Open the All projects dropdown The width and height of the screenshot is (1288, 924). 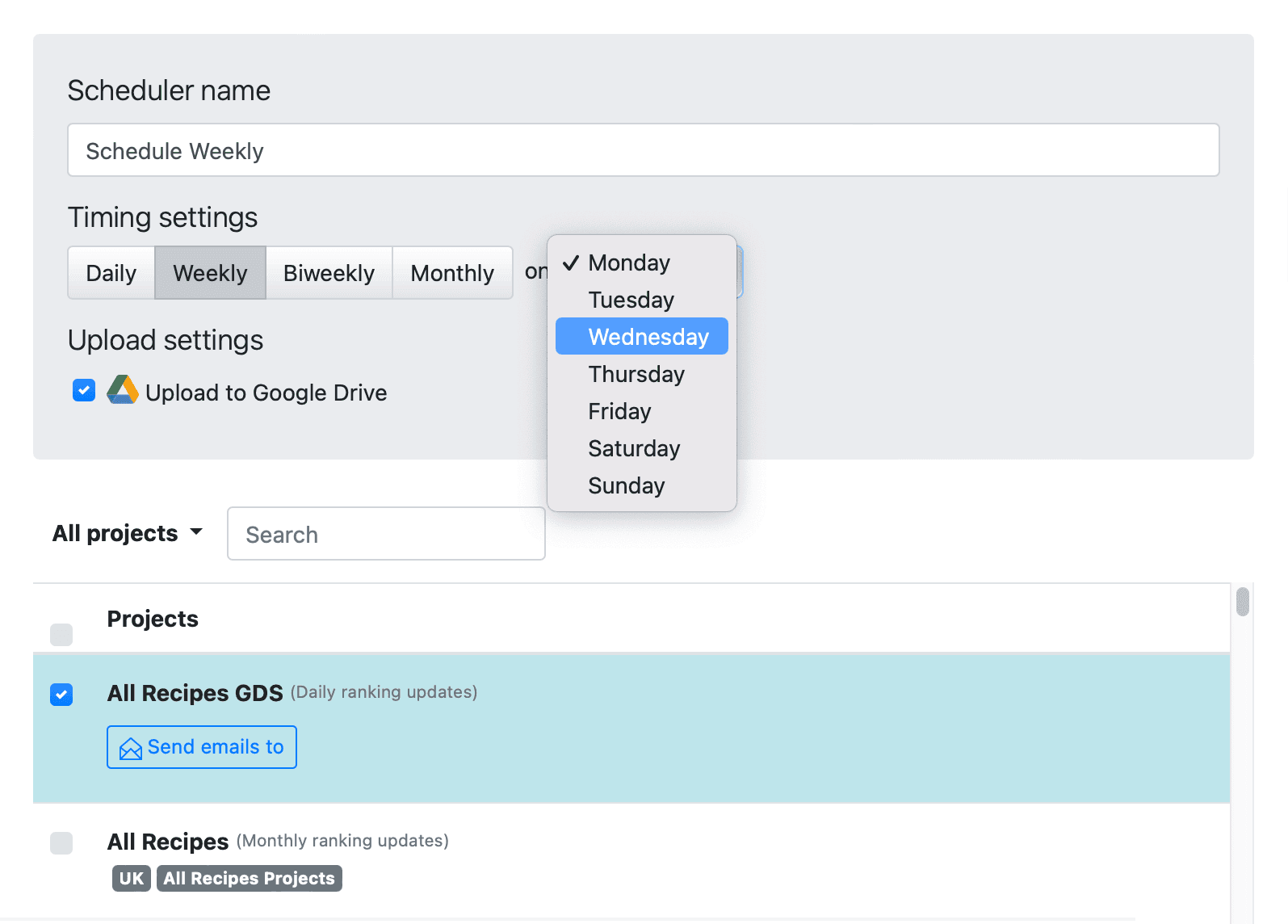128,533
